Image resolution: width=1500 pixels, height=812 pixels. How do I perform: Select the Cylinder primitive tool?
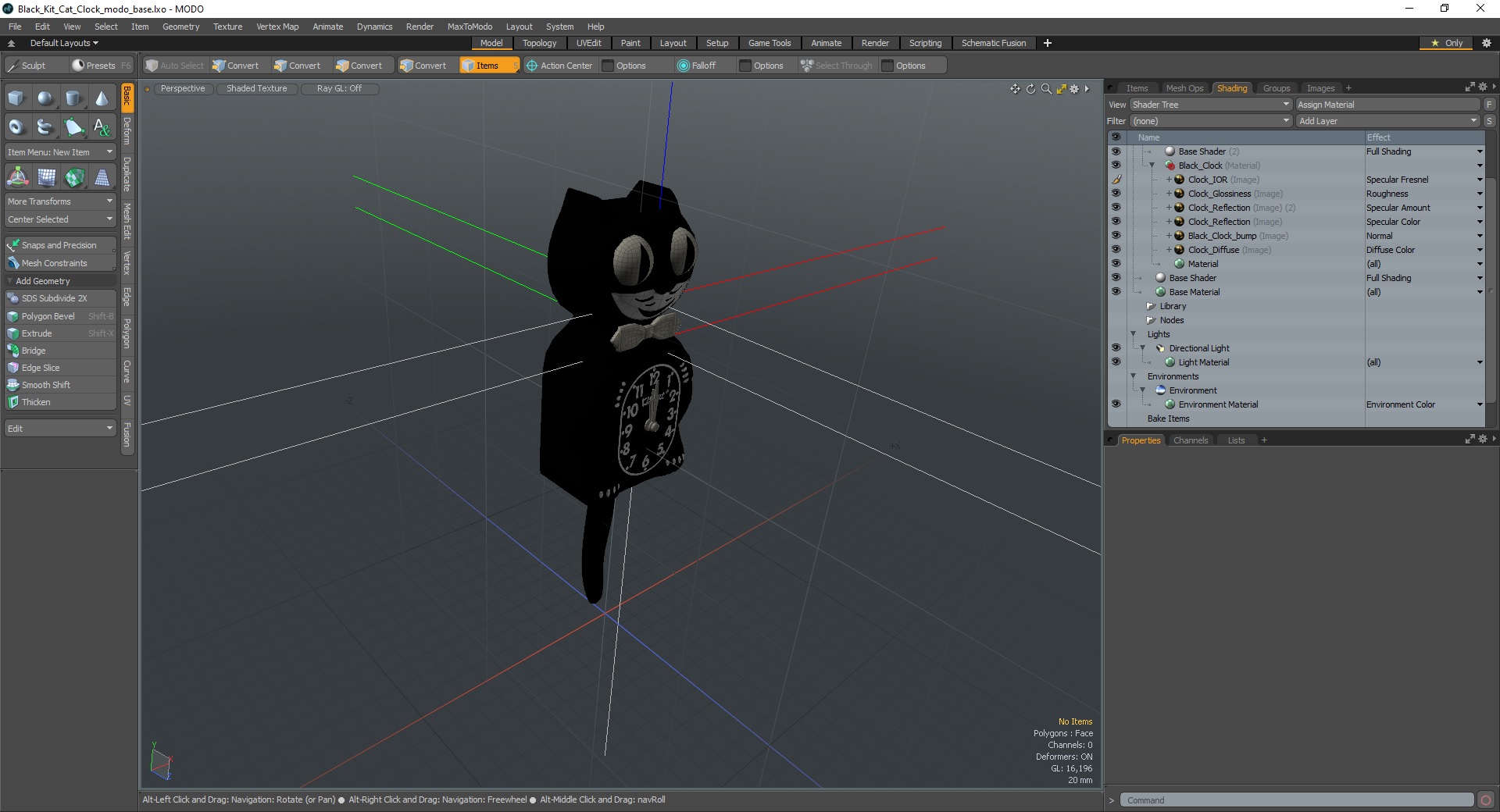coord(74,98)
